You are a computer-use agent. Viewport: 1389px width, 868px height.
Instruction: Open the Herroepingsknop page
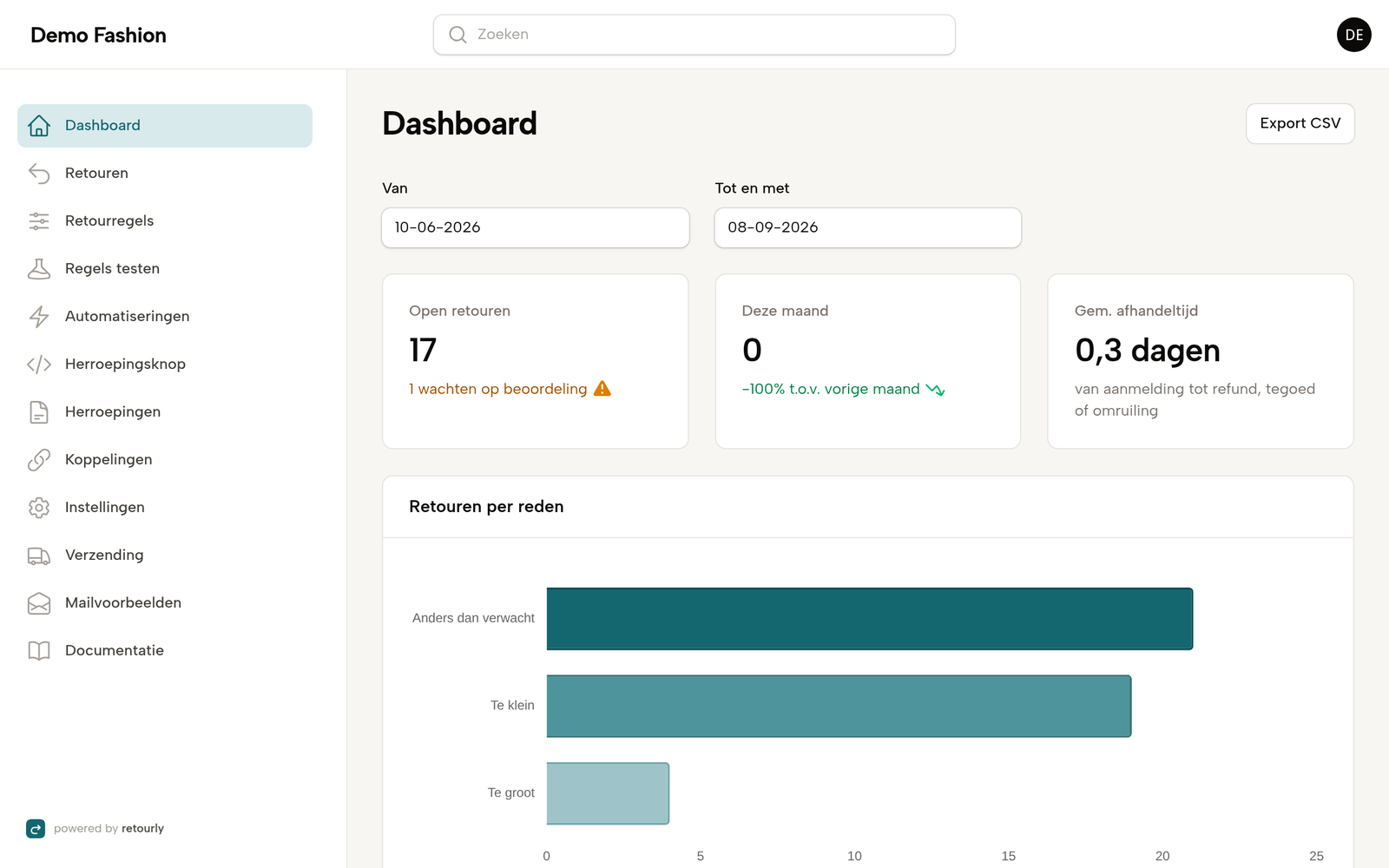(165, 365)
